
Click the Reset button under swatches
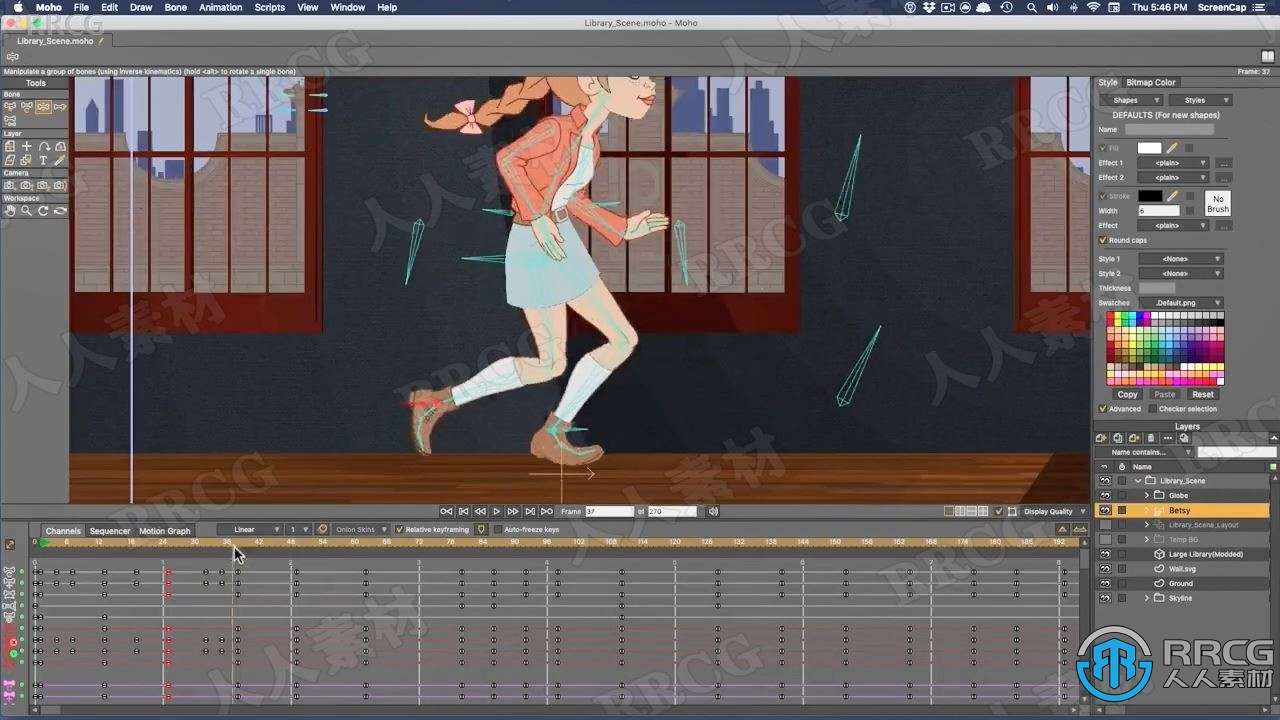point(1203,394)
